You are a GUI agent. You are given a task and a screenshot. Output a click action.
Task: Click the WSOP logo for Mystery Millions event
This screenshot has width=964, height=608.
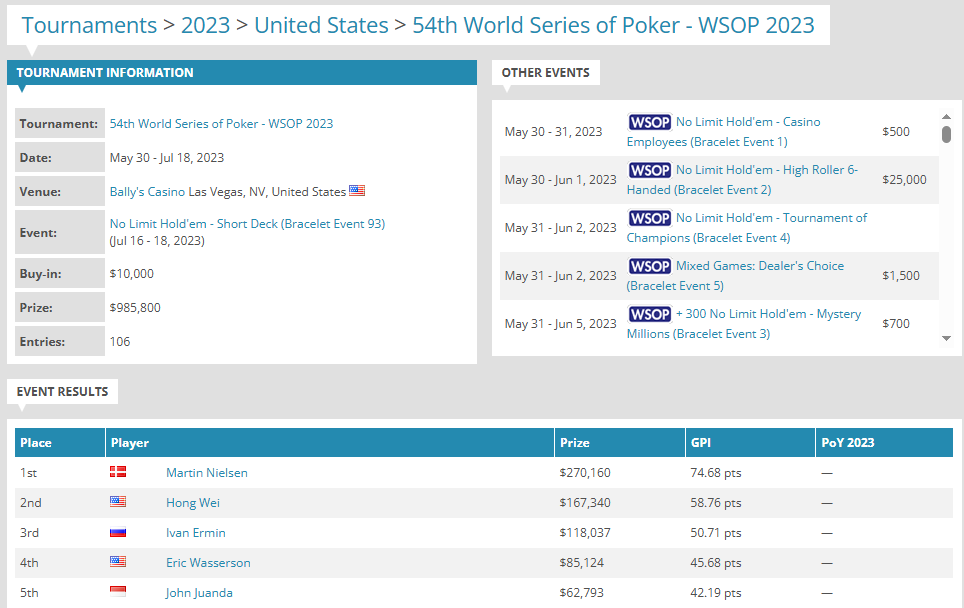click(x=649, y=314)
